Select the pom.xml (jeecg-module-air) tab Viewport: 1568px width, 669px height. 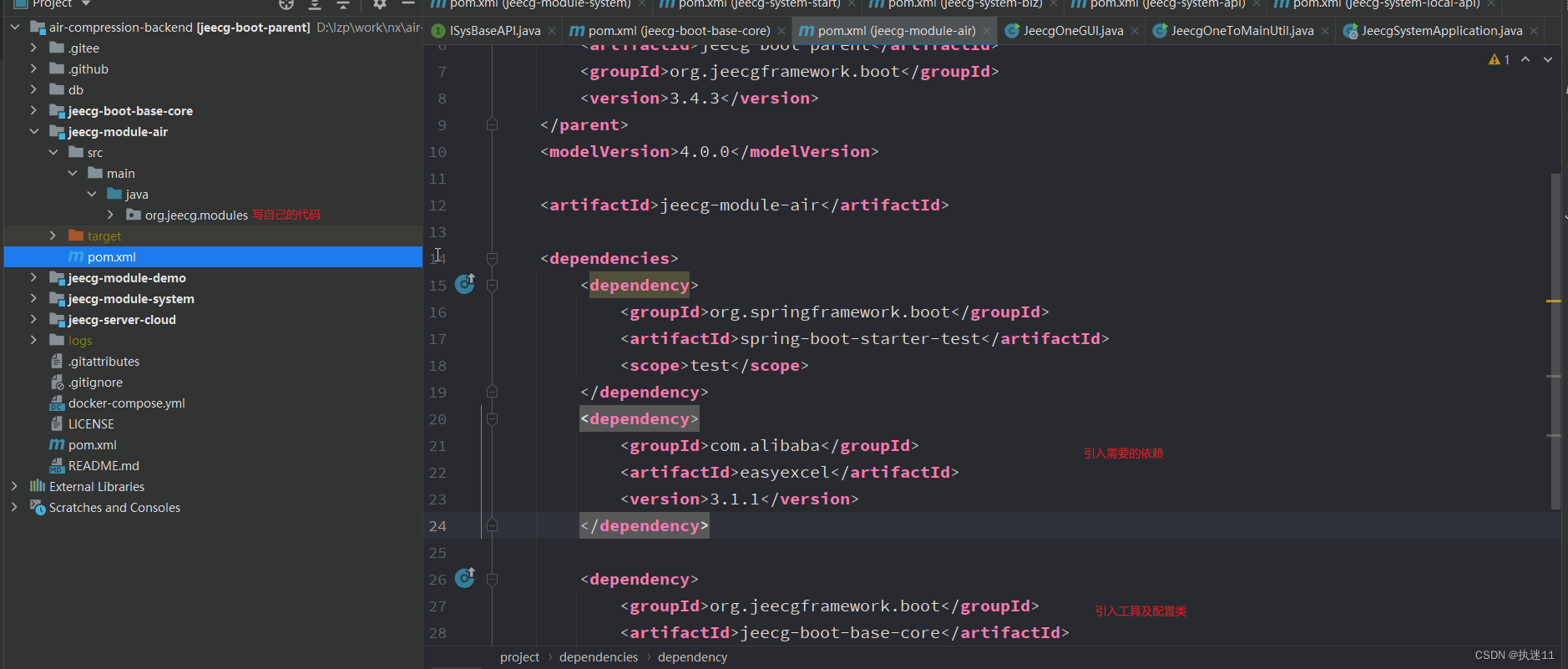click(x=896, y=31)
